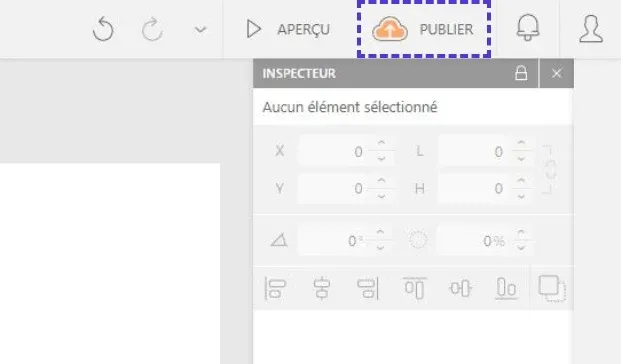Open the user account icon
The width and height of the screenshot is (621, 364).
[x=591, y=29]
